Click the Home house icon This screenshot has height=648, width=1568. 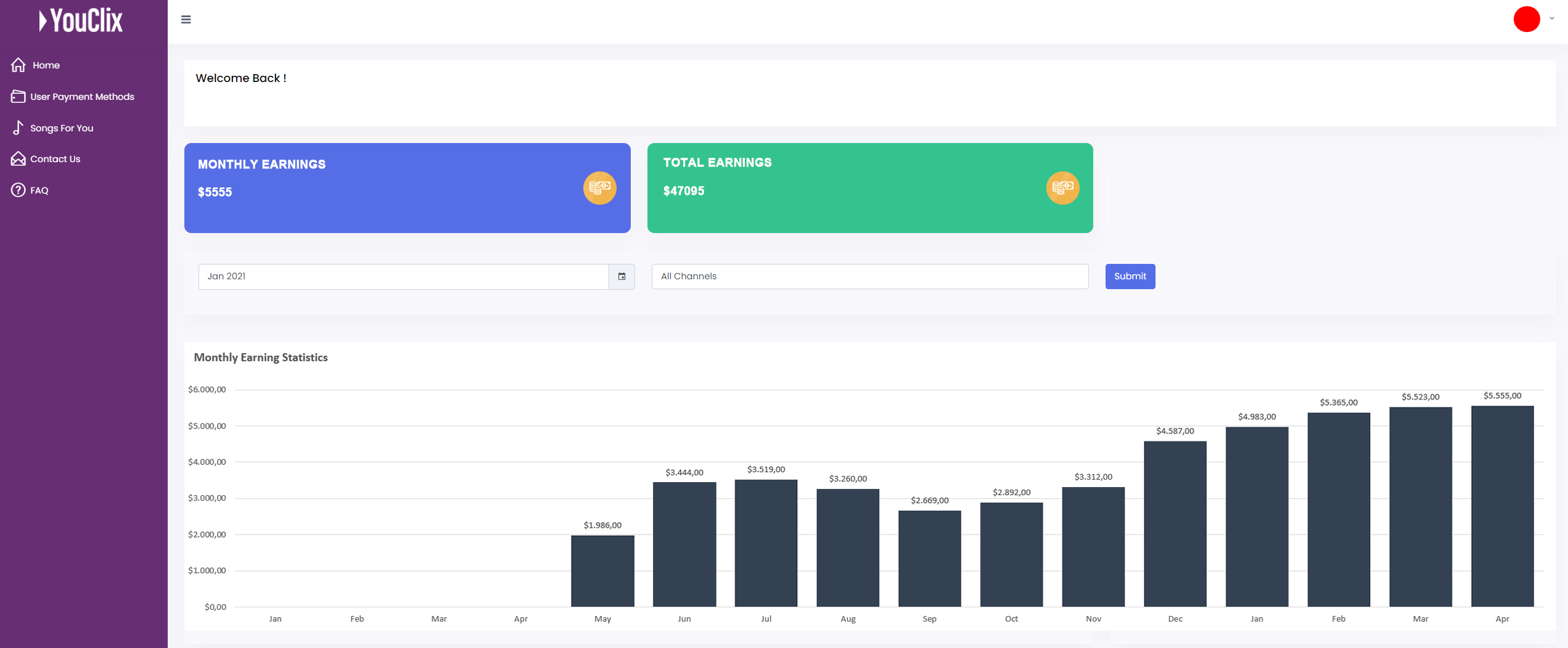18,65
